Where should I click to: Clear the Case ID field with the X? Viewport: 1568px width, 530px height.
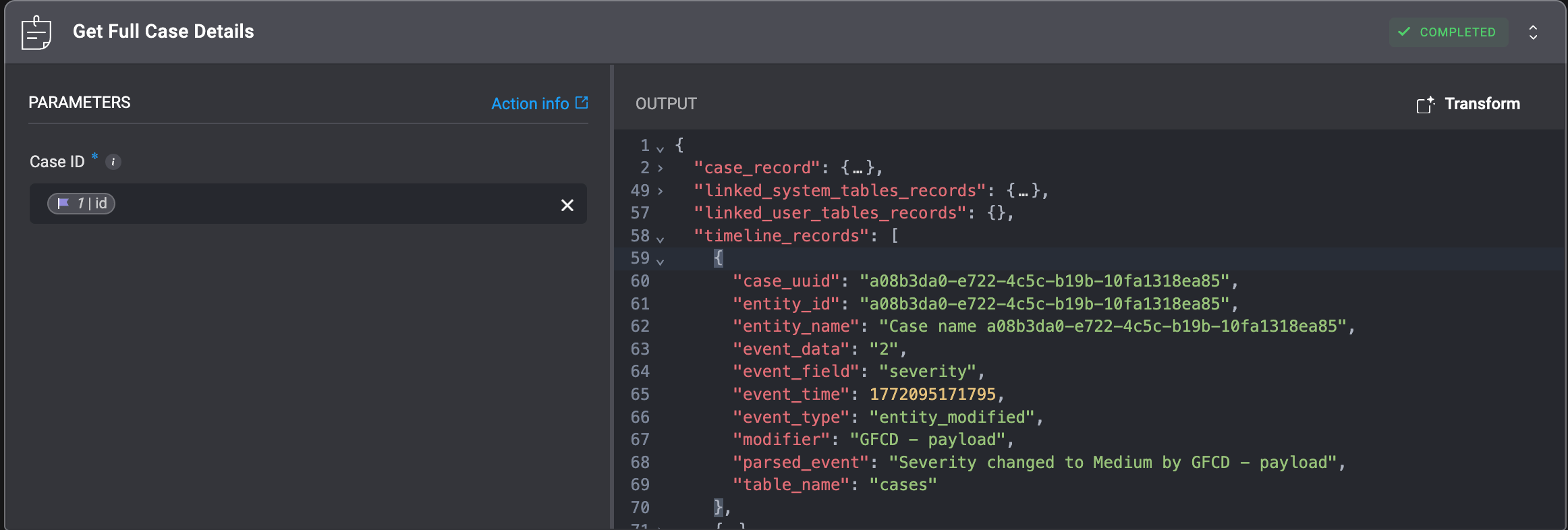click(x=567, y=204)
